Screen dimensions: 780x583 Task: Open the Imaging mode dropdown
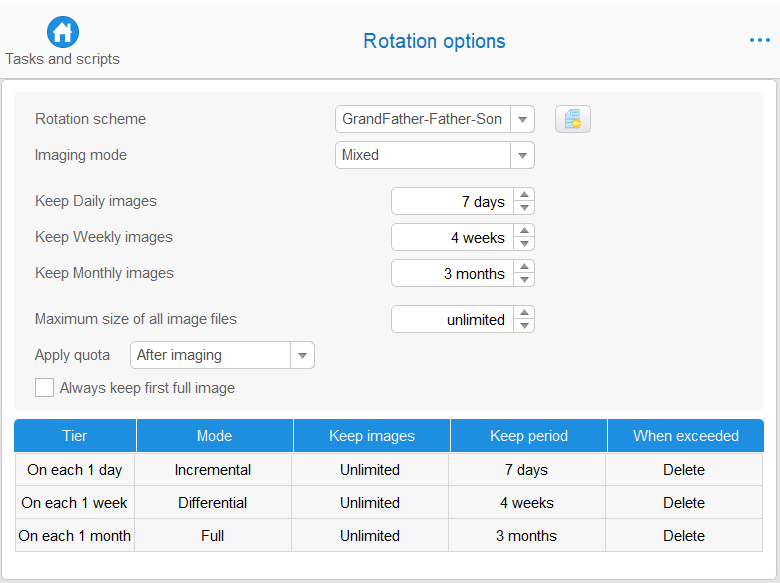(x=522, y=155)
